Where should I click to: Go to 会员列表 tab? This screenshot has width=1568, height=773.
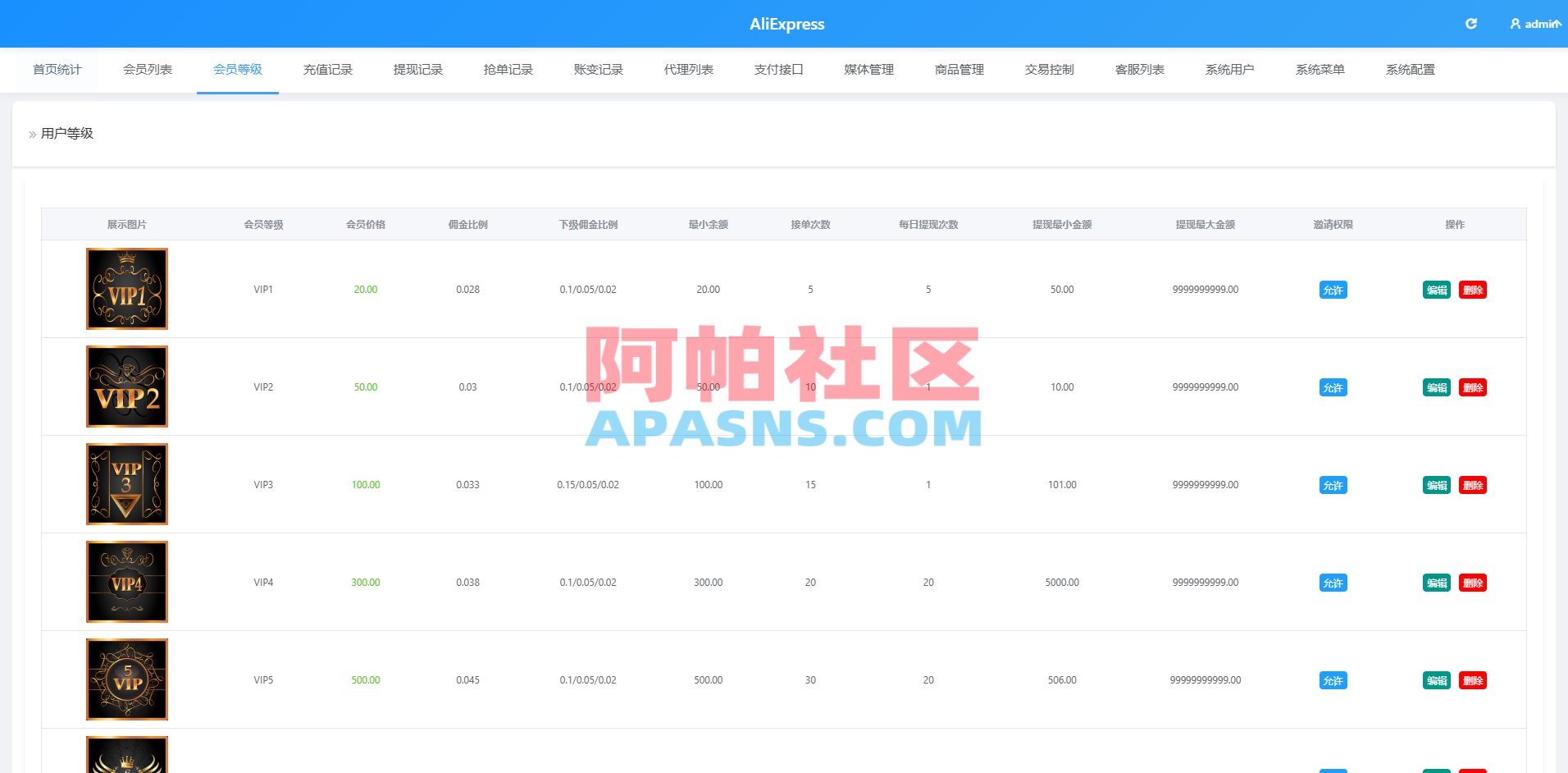[x=148, y=70]
